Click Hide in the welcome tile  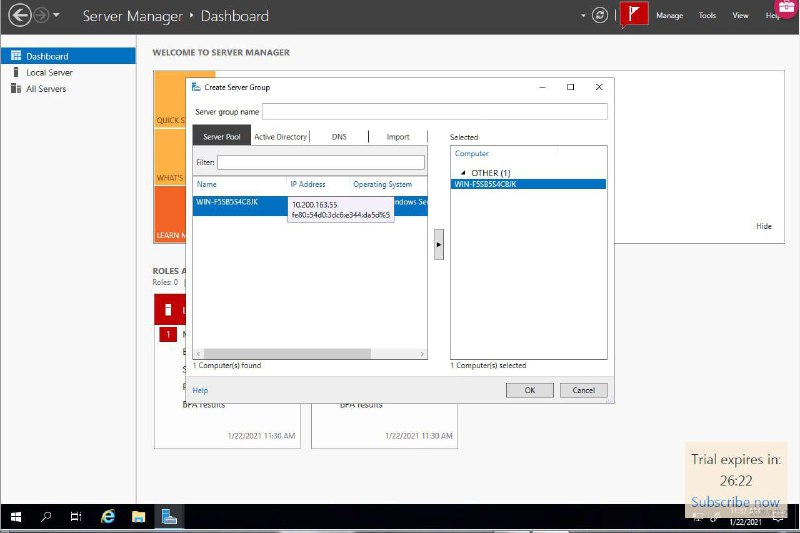tap(764, 226)
